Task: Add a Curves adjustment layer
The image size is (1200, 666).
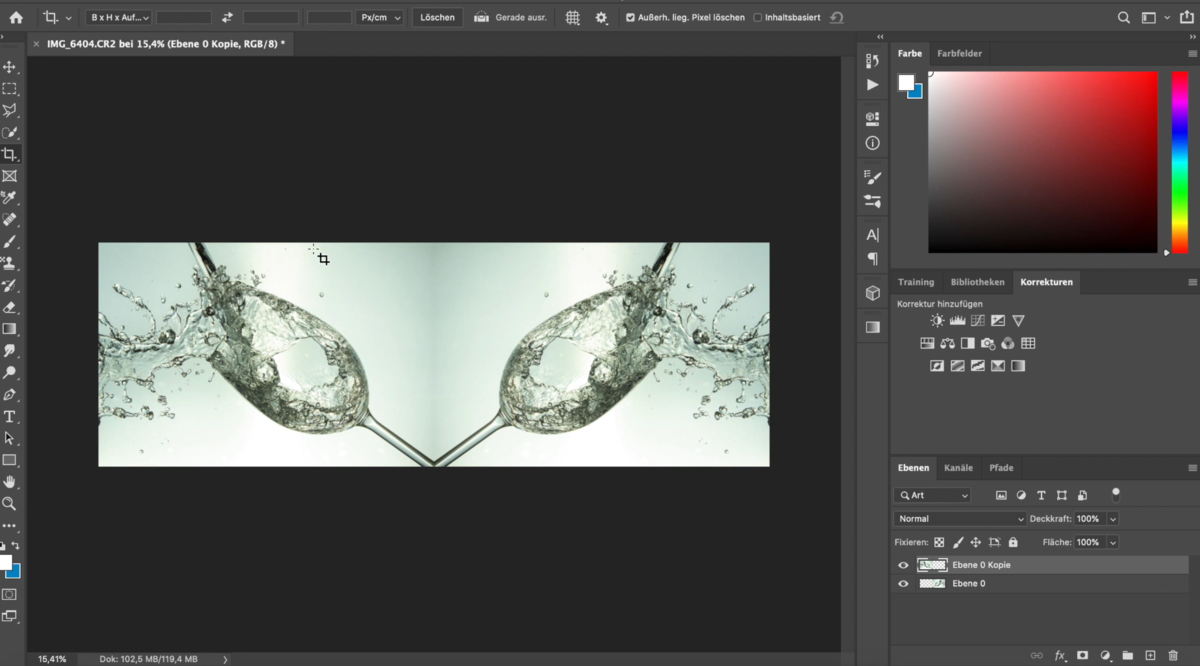Action: (980, 320)
